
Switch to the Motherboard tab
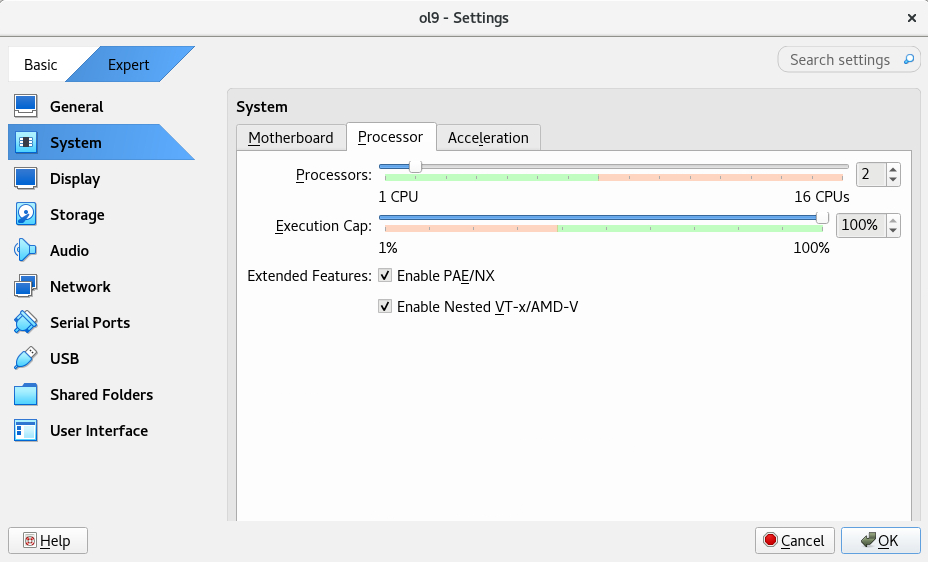(x=291, y=137)
